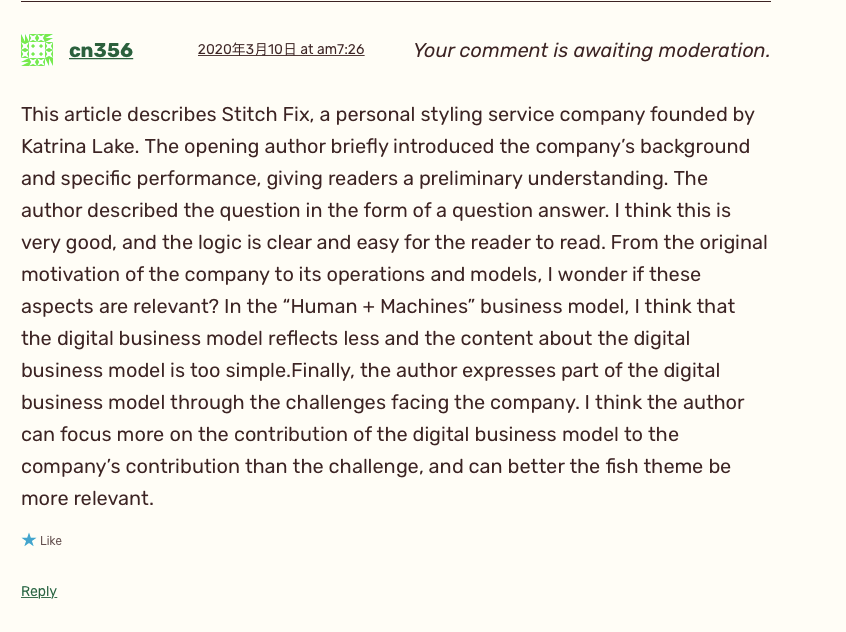Screen dimensions: 846x632
Task: Open the cn356 author profile link
Action: (101, 50)
